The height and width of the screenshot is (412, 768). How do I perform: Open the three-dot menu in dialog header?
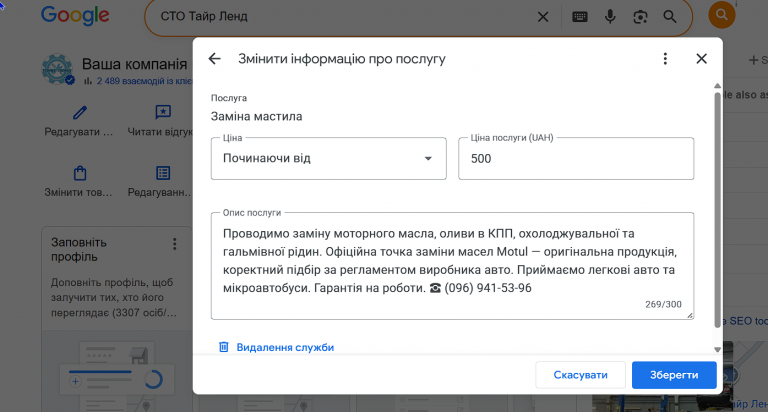click(665, 59)
